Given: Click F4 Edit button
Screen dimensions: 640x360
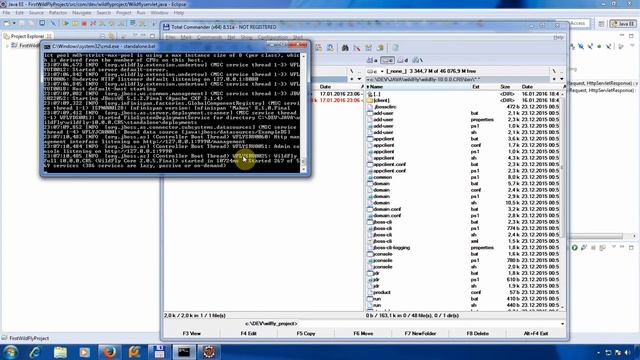Looking at the screenshot, I should [x=249, y=333].
